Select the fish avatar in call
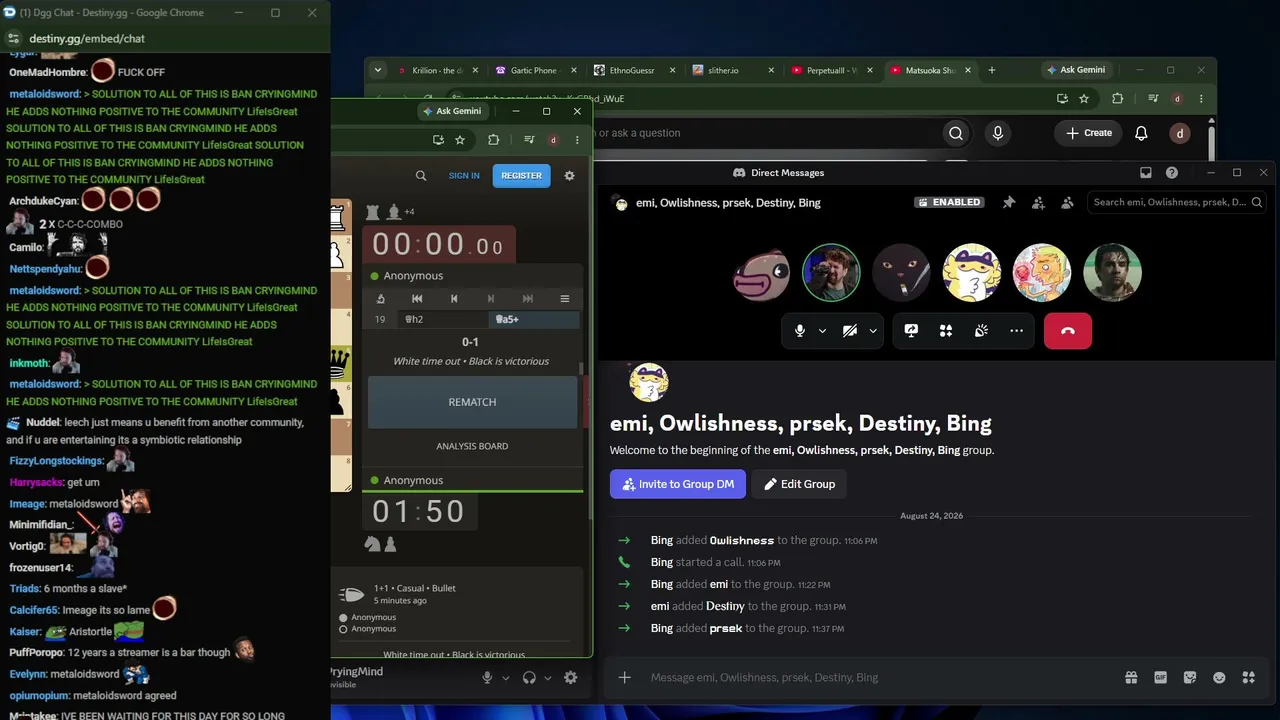Image resolution: width=1280 pixels, height=720 pixels. tap(761, 273)
